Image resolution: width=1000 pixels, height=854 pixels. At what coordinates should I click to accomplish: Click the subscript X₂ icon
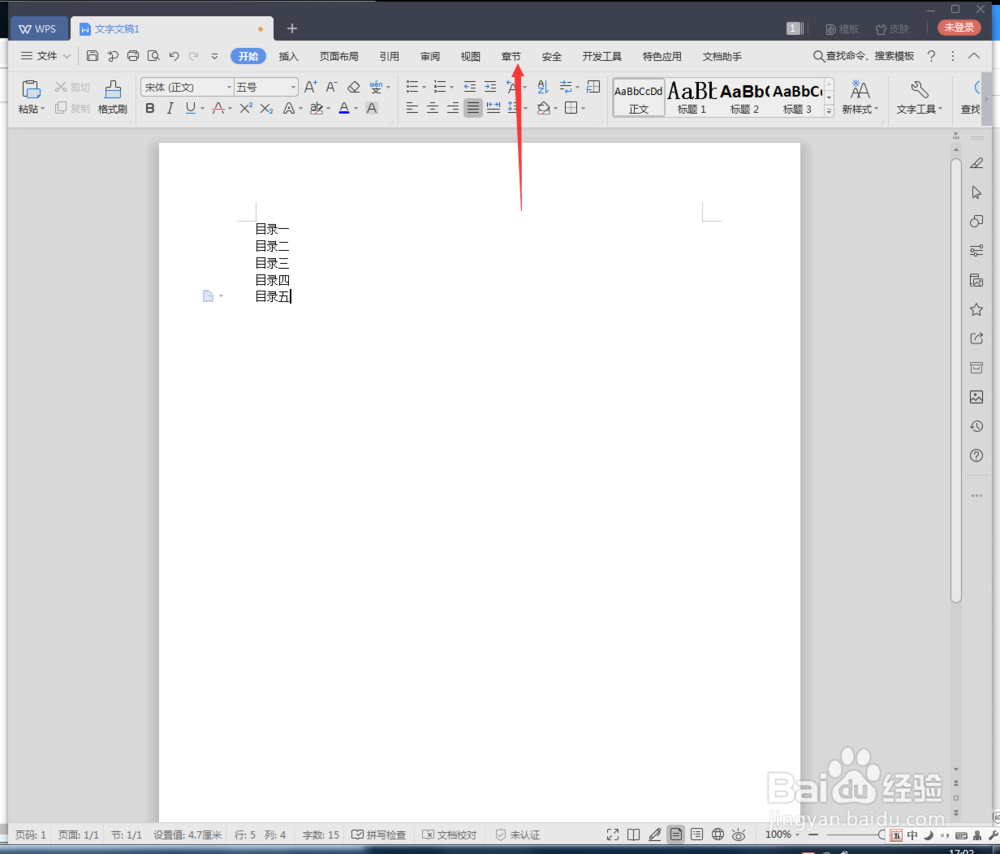click(267, 108)
